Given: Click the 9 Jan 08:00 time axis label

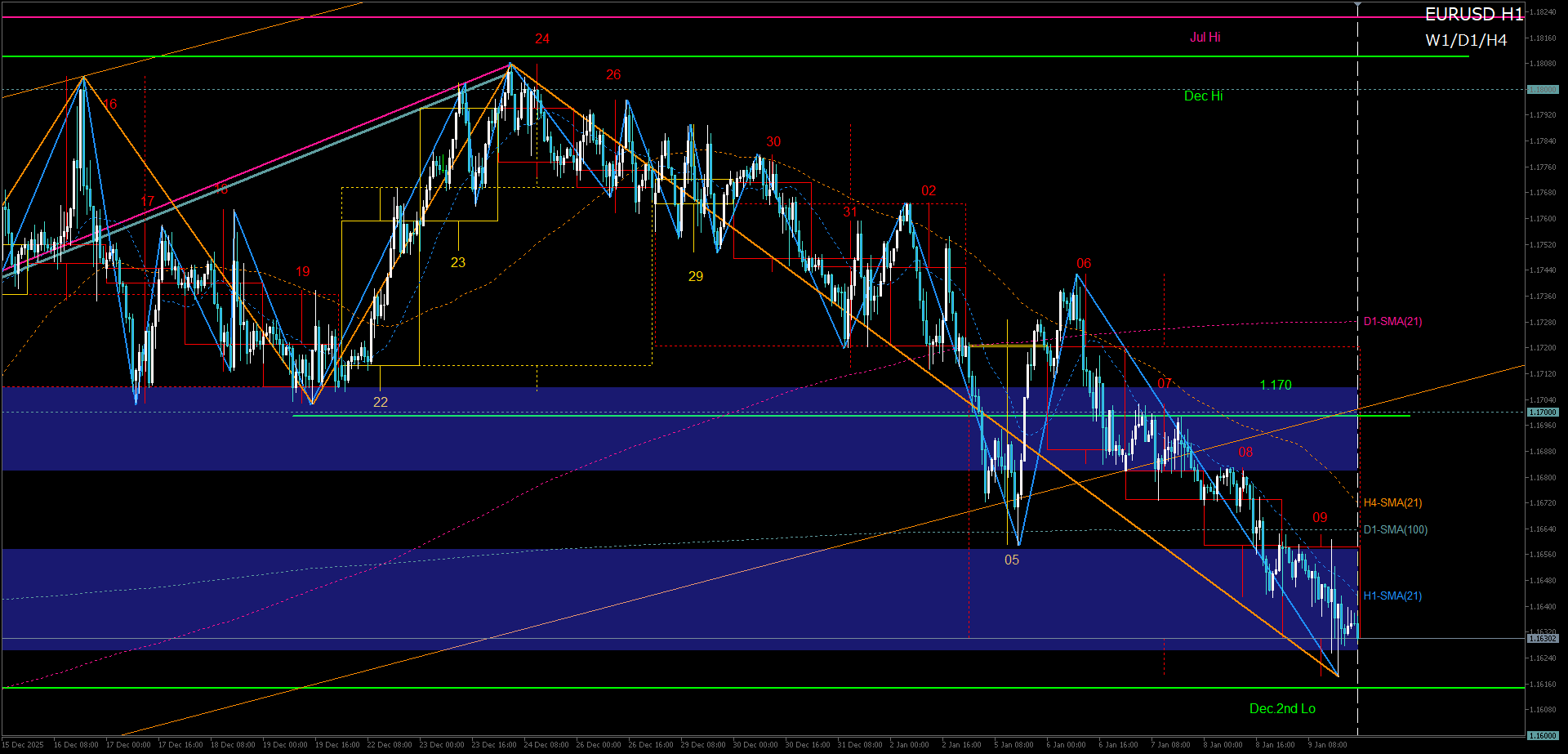Looking at the screenshot, I should pos(1327,745).
